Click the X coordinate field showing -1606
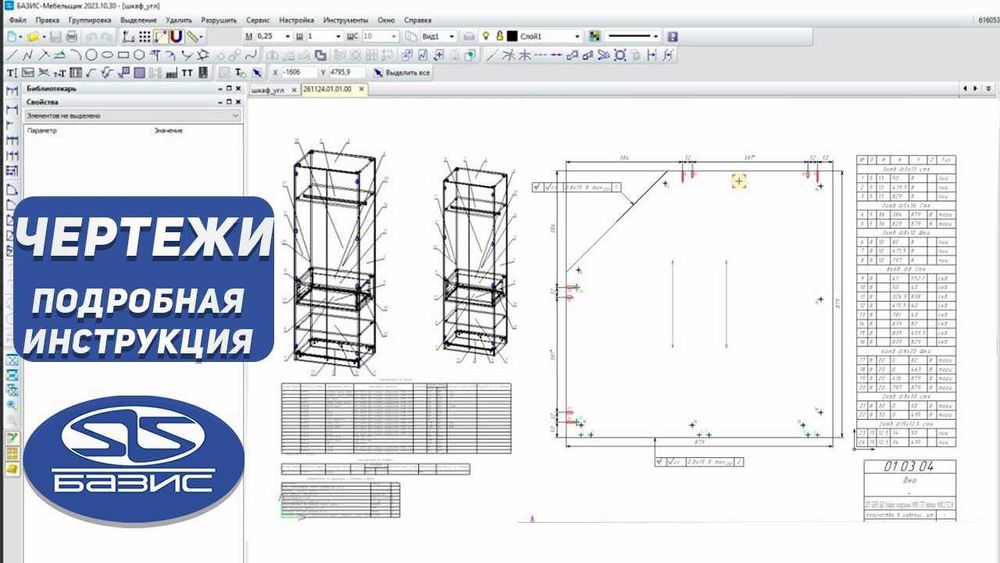Image resolution: width=1000 pixels, height=563 pixels. point(298,73)
